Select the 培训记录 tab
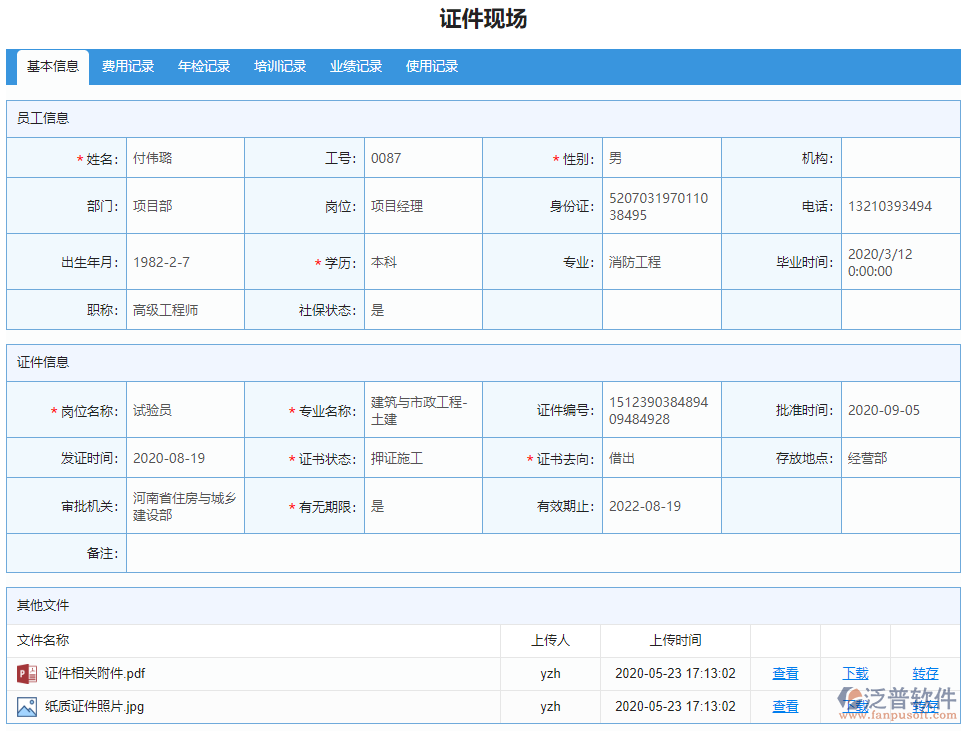Screen dimensions: 967x731 coord(280,66)
